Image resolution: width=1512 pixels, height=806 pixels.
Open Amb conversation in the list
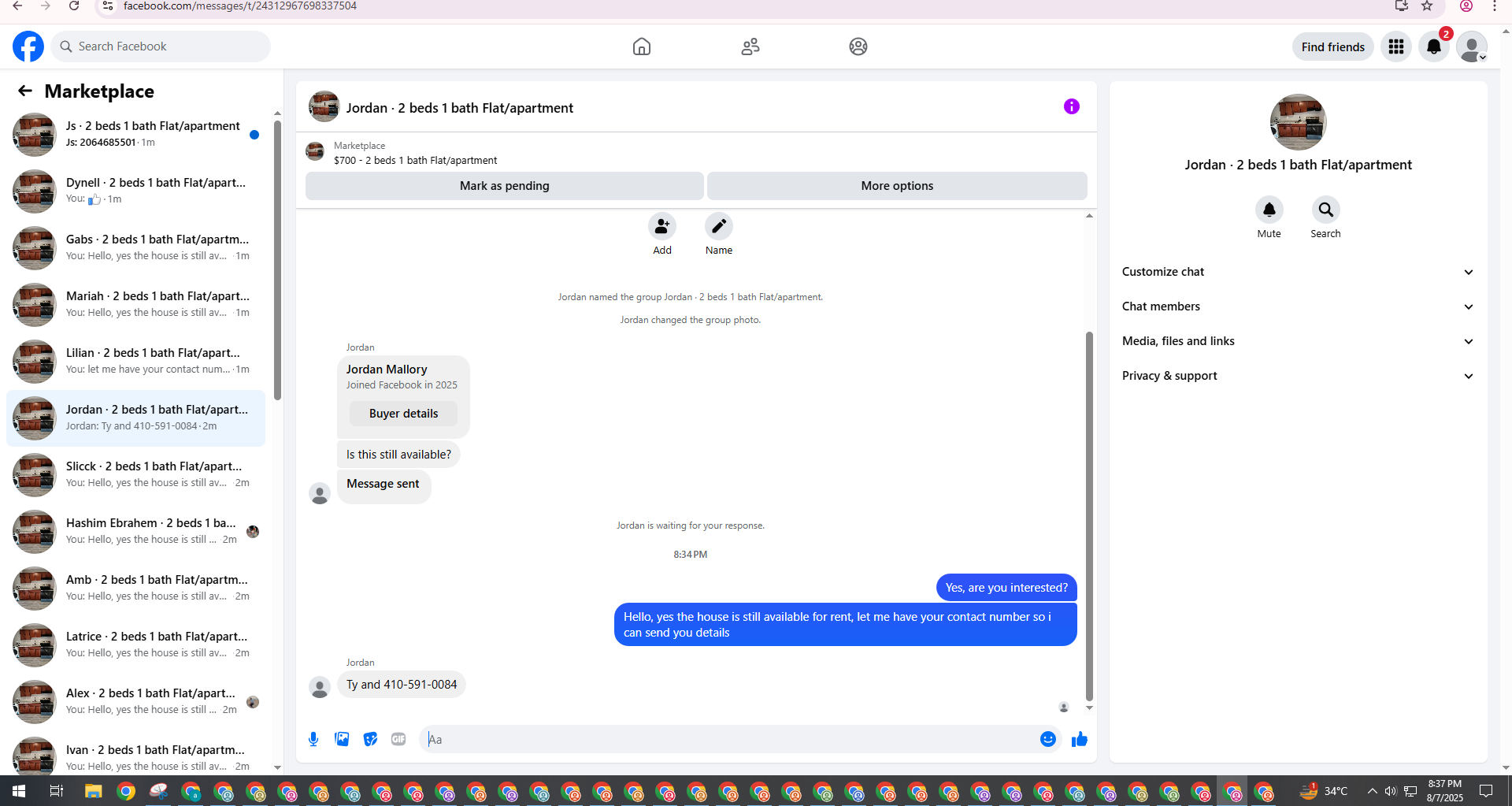click(135, 589)
